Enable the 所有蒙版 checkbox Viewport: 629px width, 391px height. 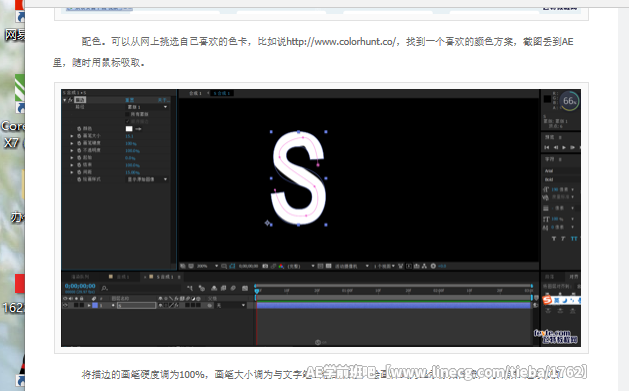(128, 114)
